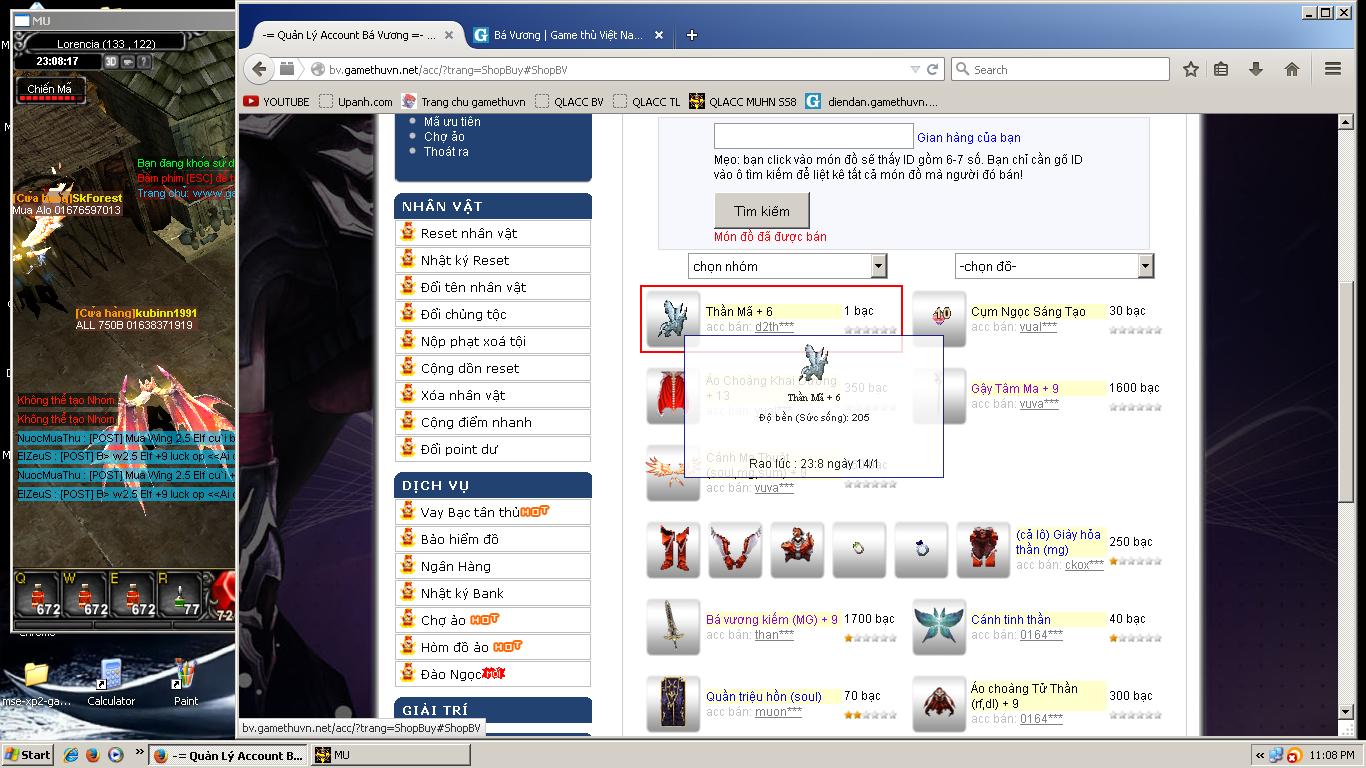Click the Windows Start button
The width and height of the screenshot is (1366, 768).
pos(28,755)
